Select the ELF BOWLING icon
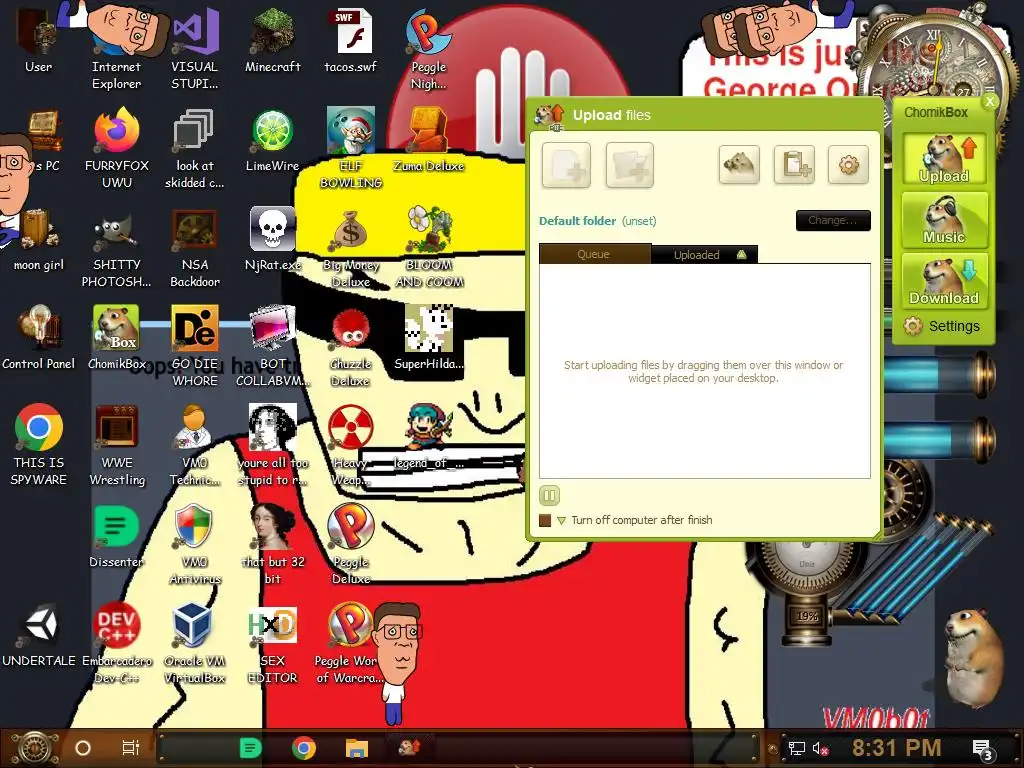This screenshot has width=1024, height=768. point(351,149)
